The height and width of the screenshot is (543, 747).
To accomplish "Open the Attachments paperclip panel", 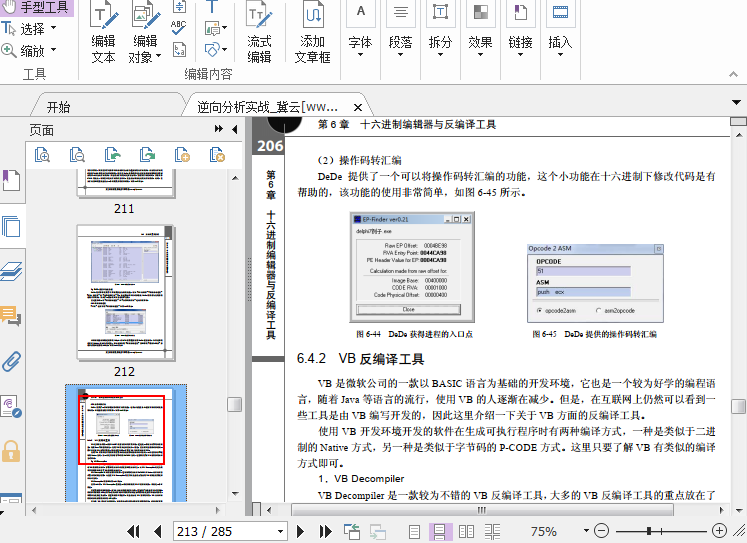I will [11, 361].
